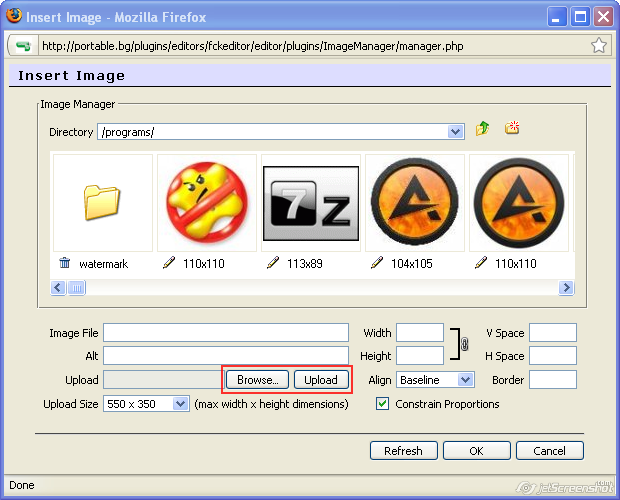Click the '104x105' size label
The height and width of the screenshot is (500, 620).
point(412,264)
